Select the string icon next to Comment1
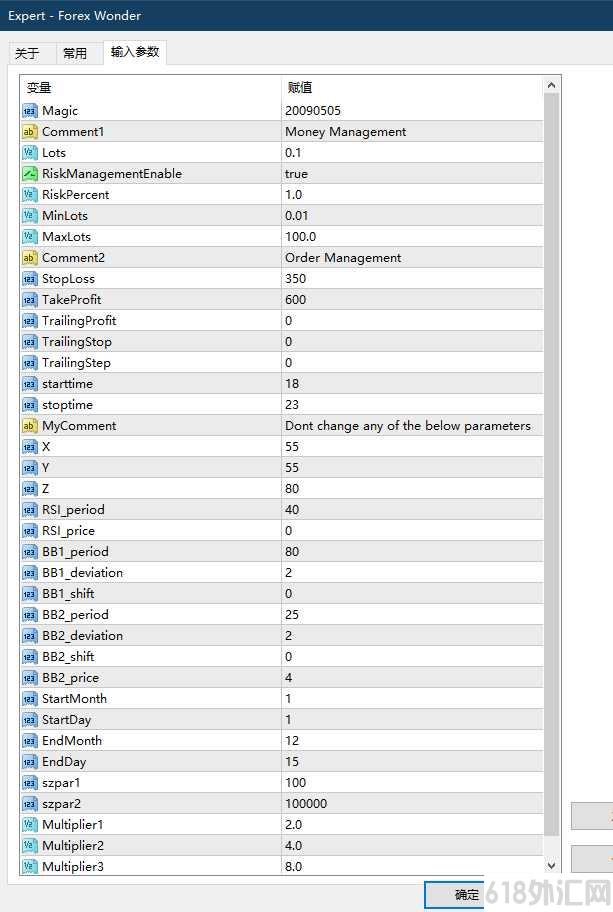 coord(30,131)
